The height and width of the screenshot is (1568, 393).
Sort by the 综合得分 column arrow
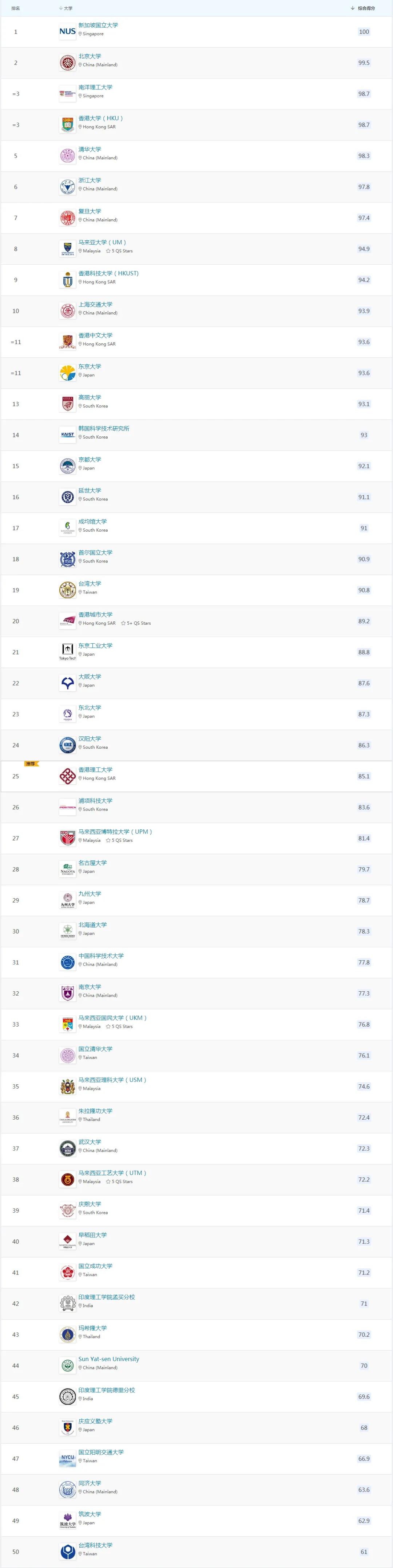point(353,8)
